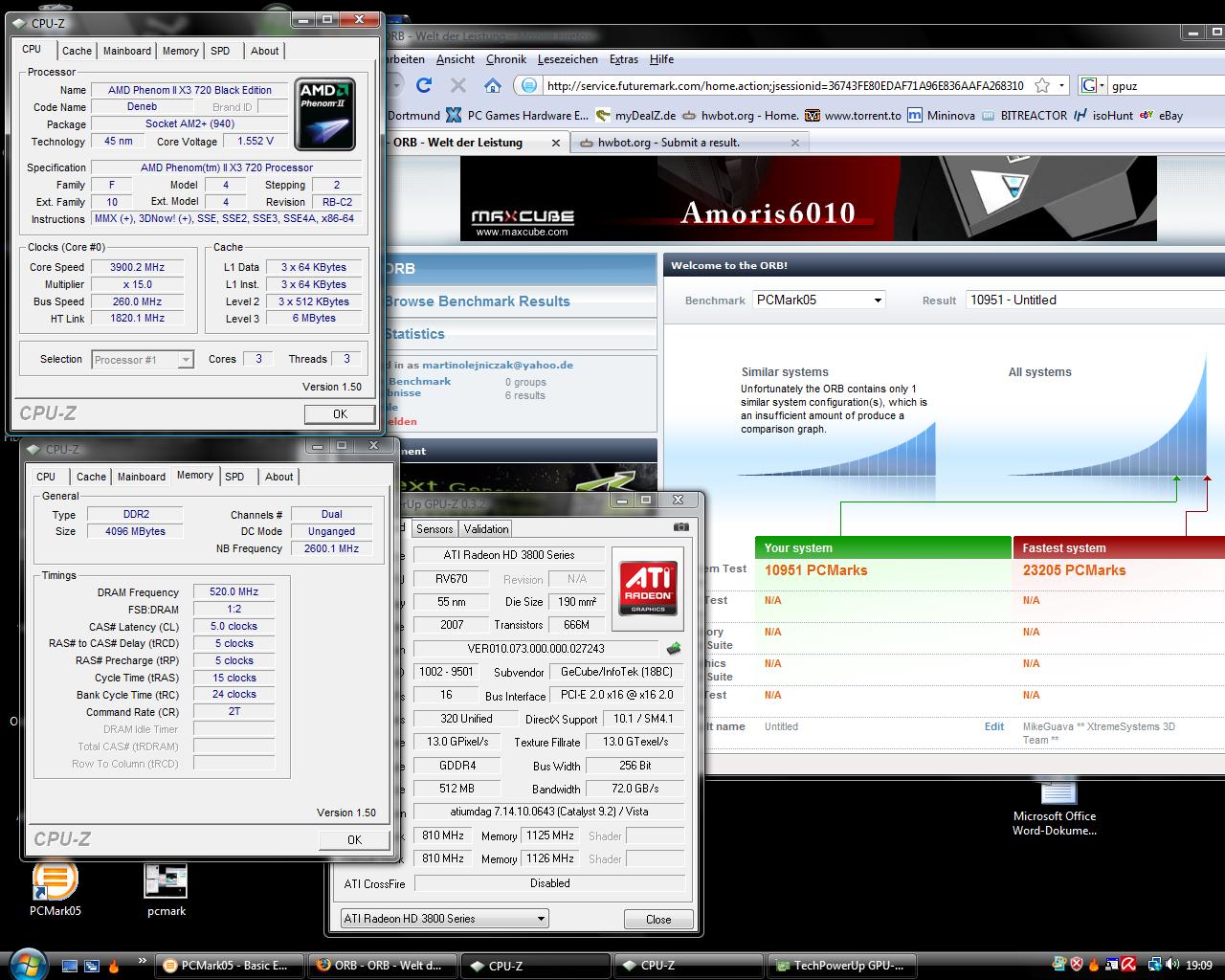This screenshot has height=980, width=1225.
Task: Open SPD tab in lower CPU-Z window
Action: (x=234, y=476)
